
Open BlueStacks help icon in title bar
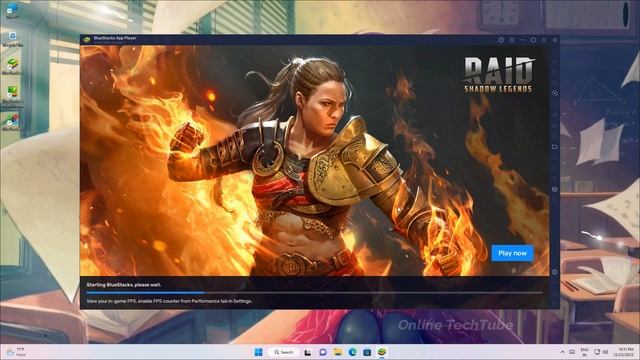coord(501,40)
